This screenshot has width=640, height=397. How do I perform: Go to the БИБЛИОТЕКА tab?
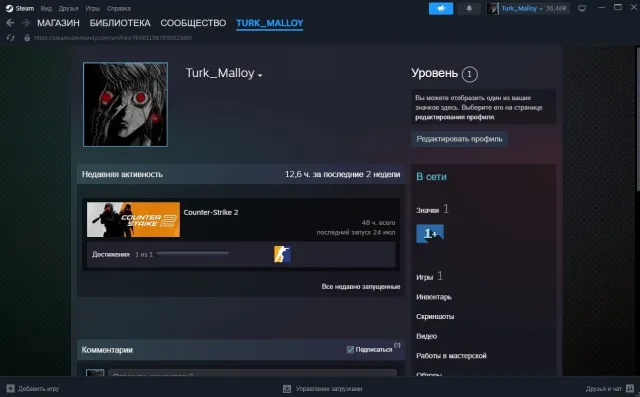point(120,23)
